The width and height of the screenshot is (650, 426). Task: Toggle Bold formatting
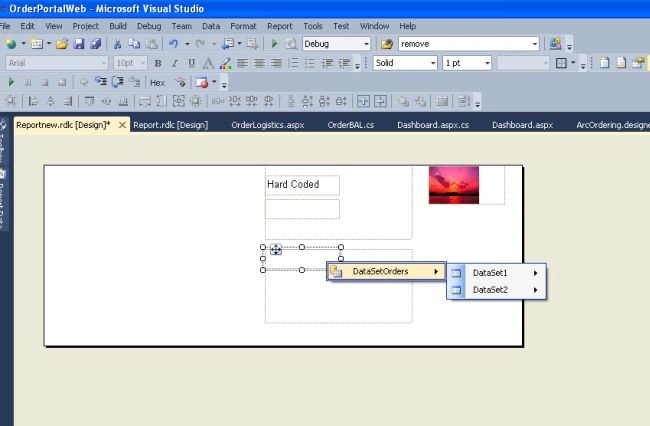point(158,63)
